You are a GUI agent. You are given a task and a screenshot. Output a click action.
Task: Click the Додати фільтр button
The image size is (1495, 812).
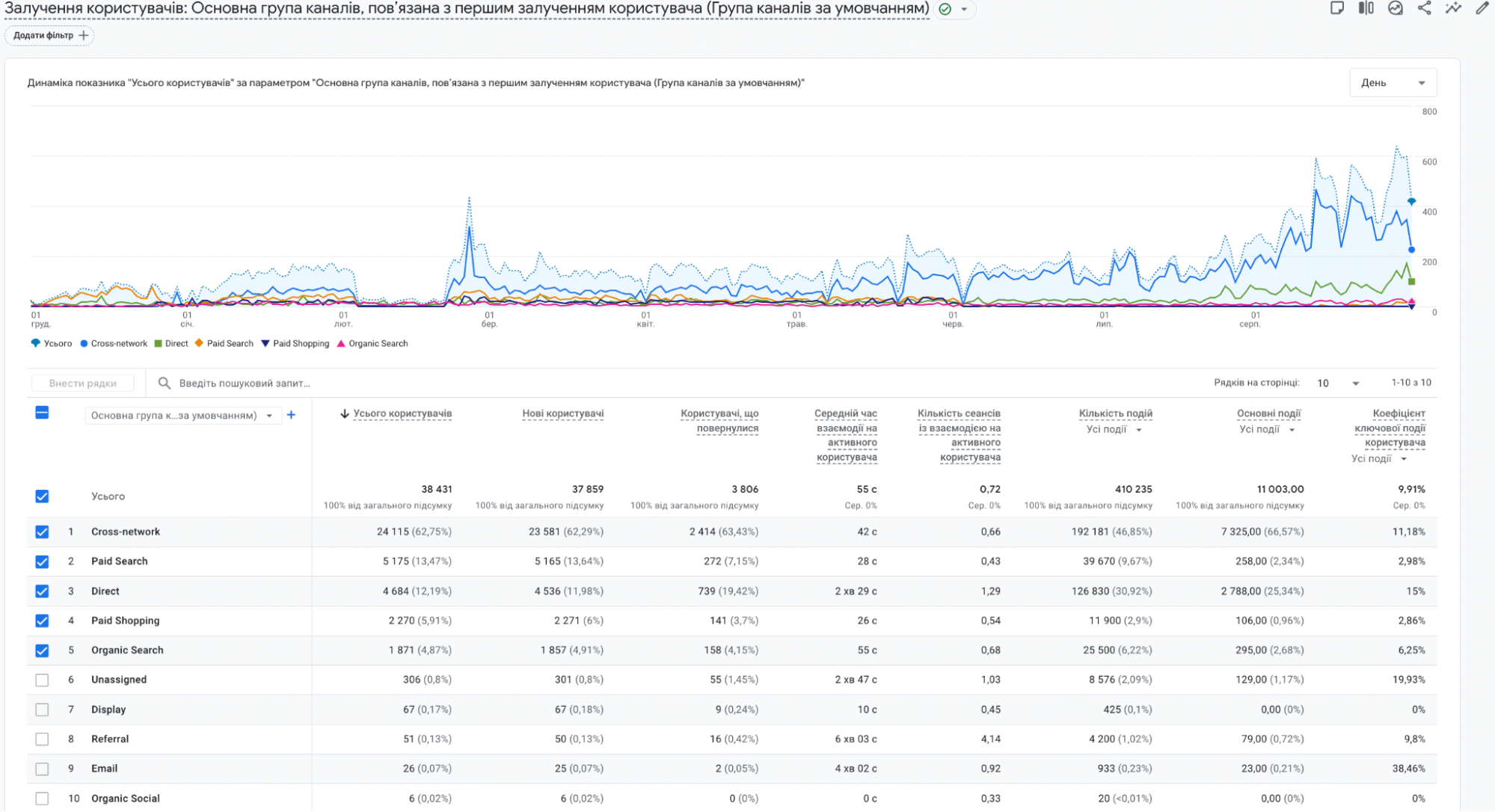point(50,35)
